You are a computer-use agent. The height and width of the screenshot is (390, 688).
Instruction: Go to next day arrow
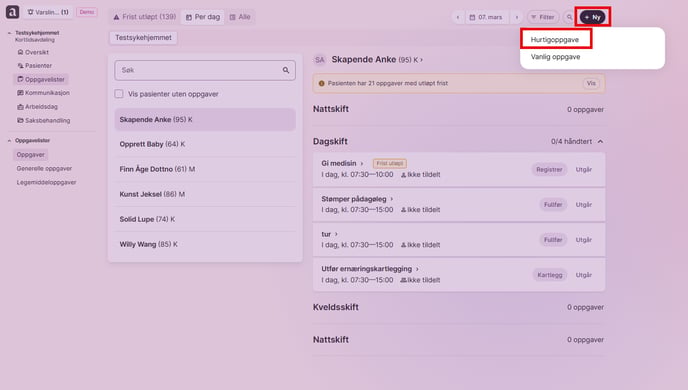(x=517, y=17)
